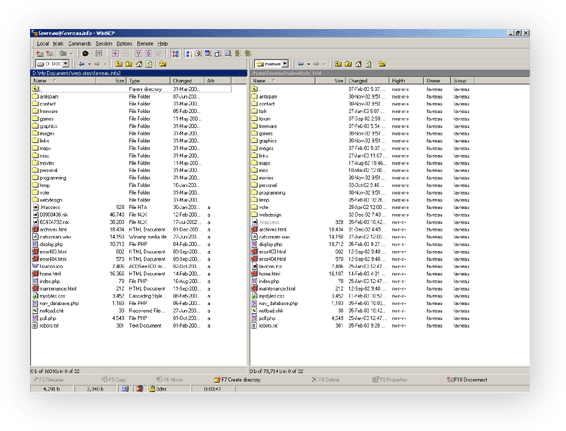566x431 pixels.
Task: Click the black preferences gear icon
Action: coord(85,53)
